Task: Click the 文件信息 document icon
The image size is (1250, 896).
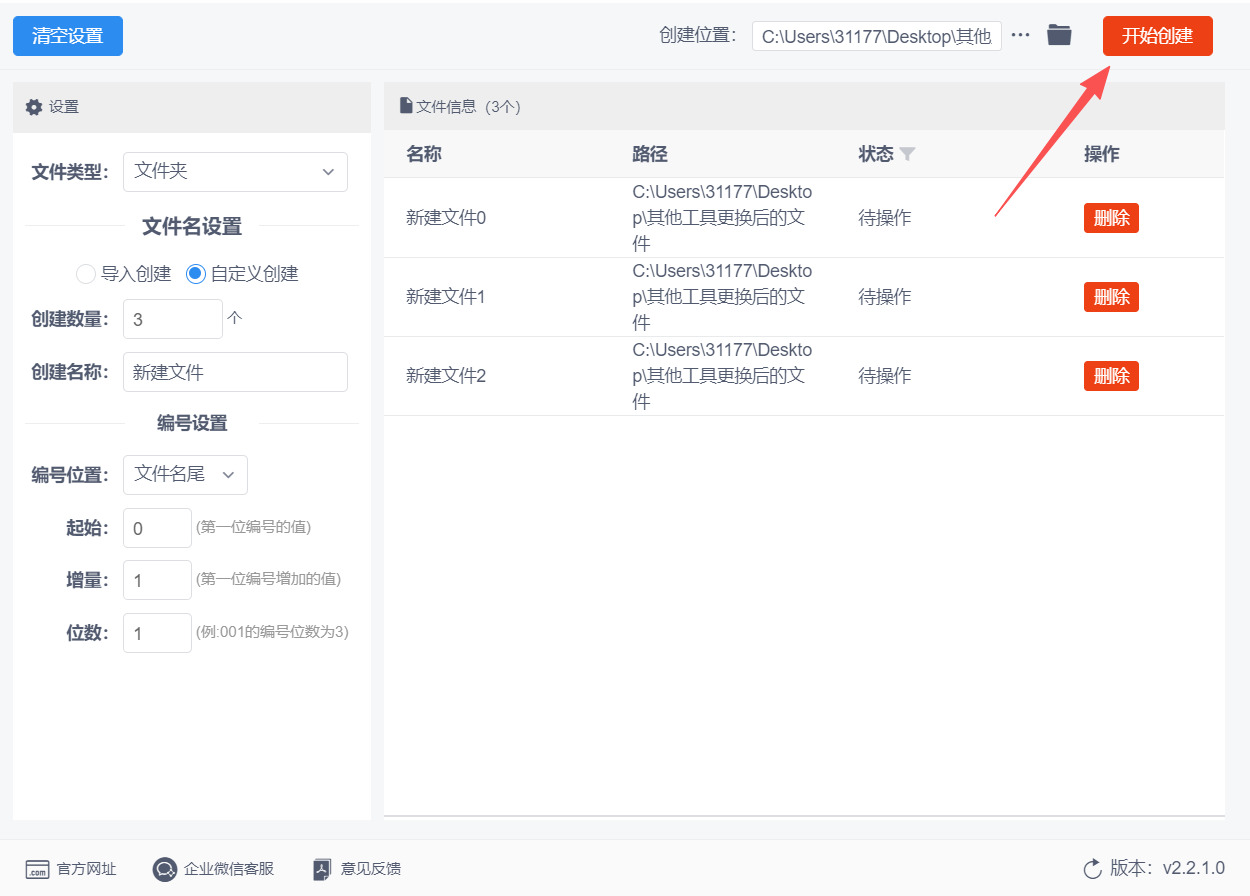Action: coord(406,105)
